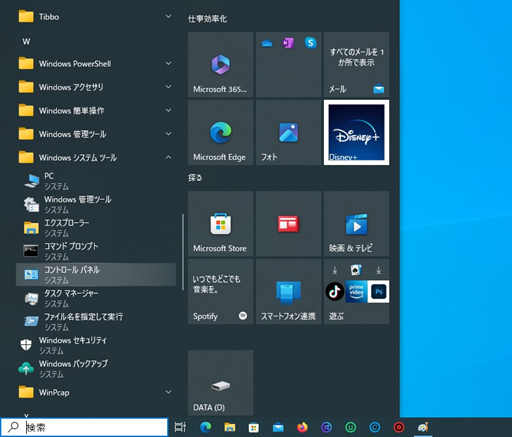Open OneNote from the office folder tile

click(288, 43)
